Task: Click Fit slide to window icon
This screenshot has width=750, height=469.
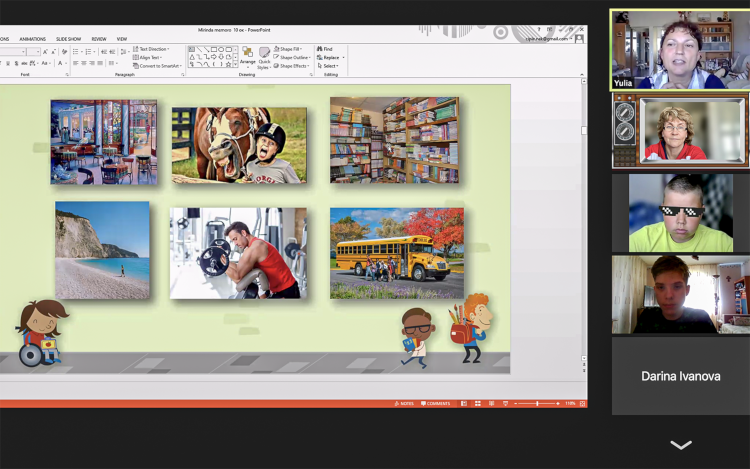Action: (x=583, y=404)
